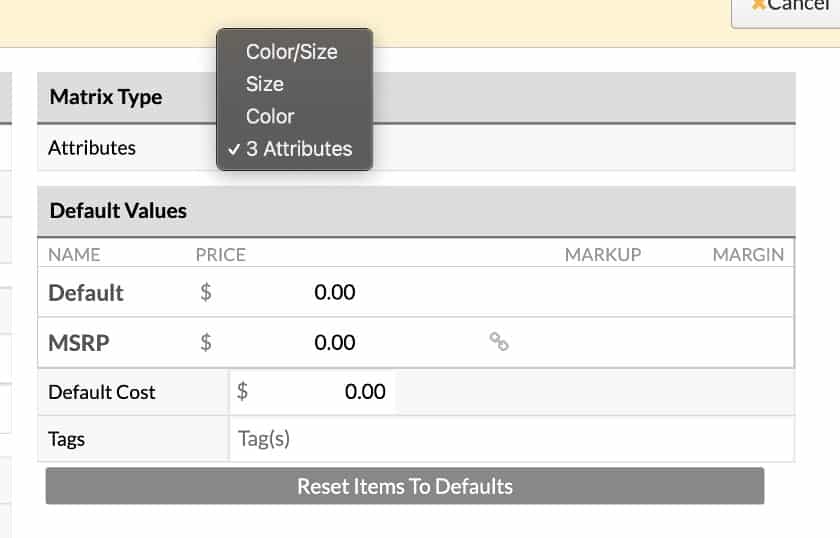The height and width of the screenshot is (538, 840).
Task: Click the MSRP price amount field
Action: [287, 342]
